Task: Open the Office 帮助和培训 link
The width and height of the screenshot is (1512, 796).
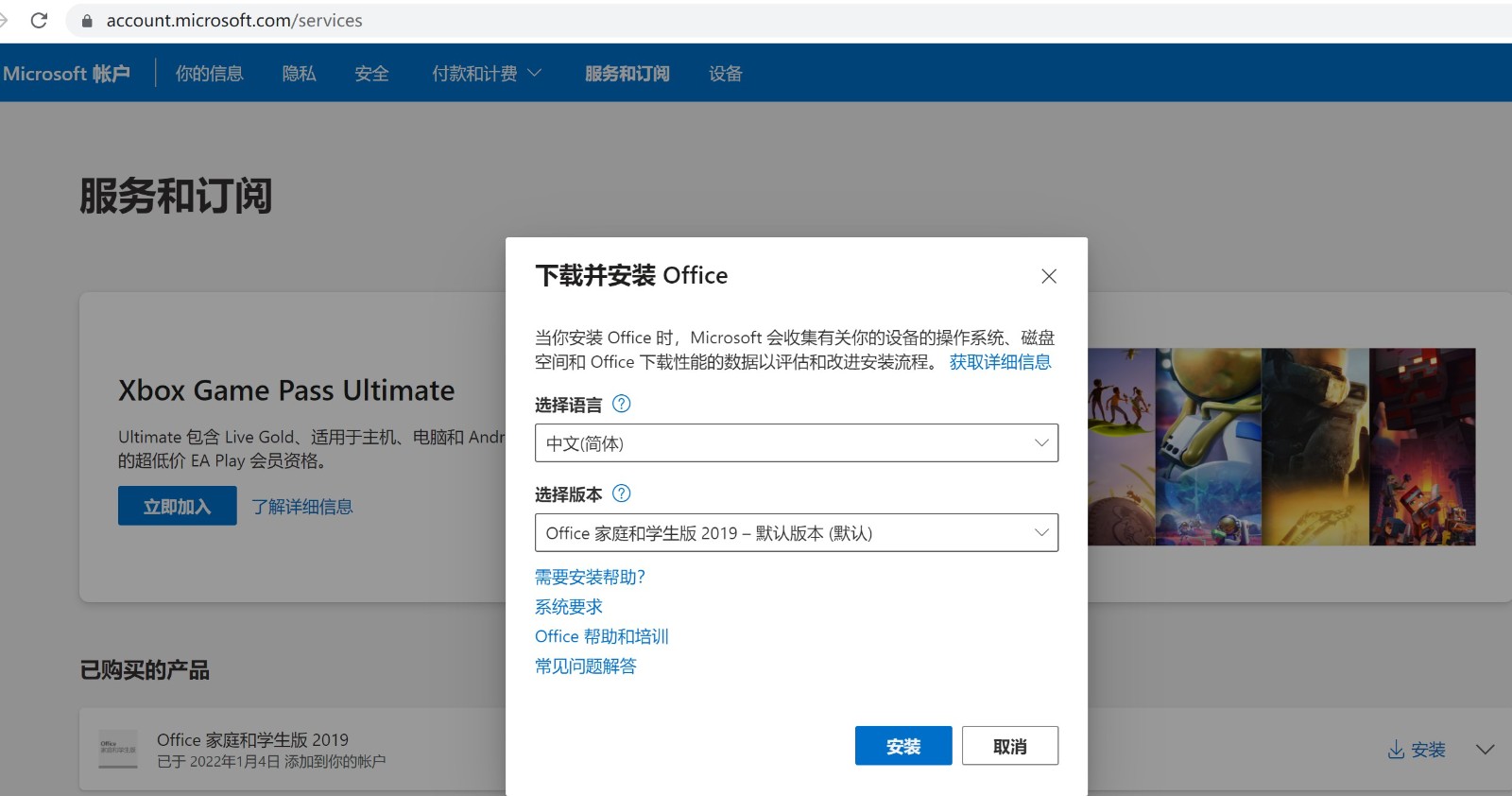Action: 602,636
